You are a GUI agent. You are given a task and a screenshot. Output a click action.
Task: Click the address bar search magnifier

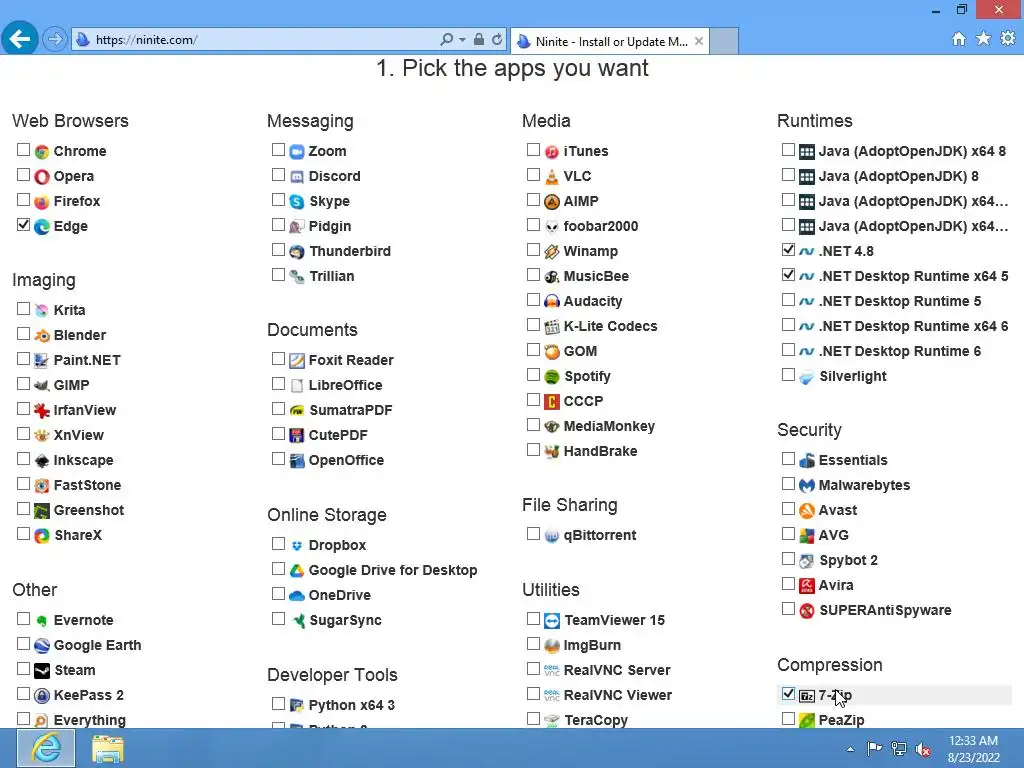click(447, 40)
